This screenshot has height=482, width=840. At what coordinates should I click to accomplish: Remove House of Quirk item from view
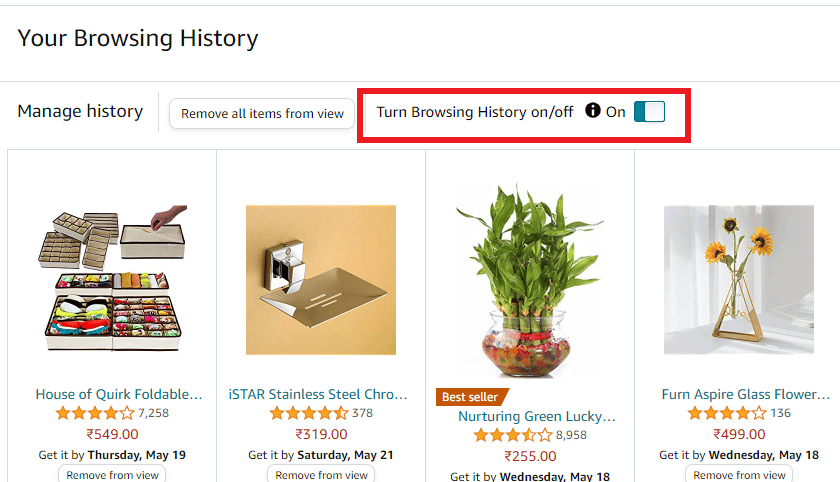[112, 475]
